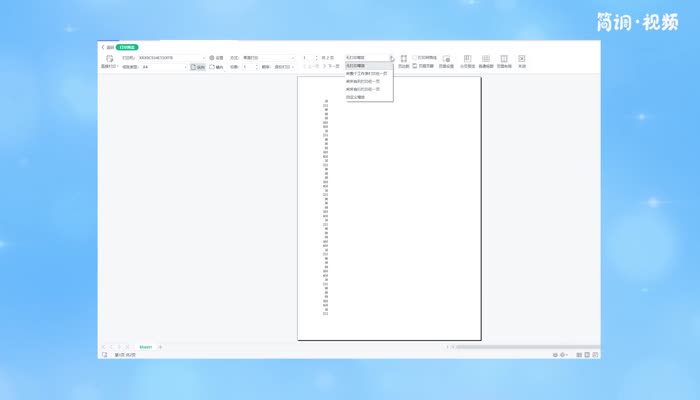Screen dimensions: 700x400
Task: Click the Back button at top left
Action: pyautogui.click(x=107, y=47)
